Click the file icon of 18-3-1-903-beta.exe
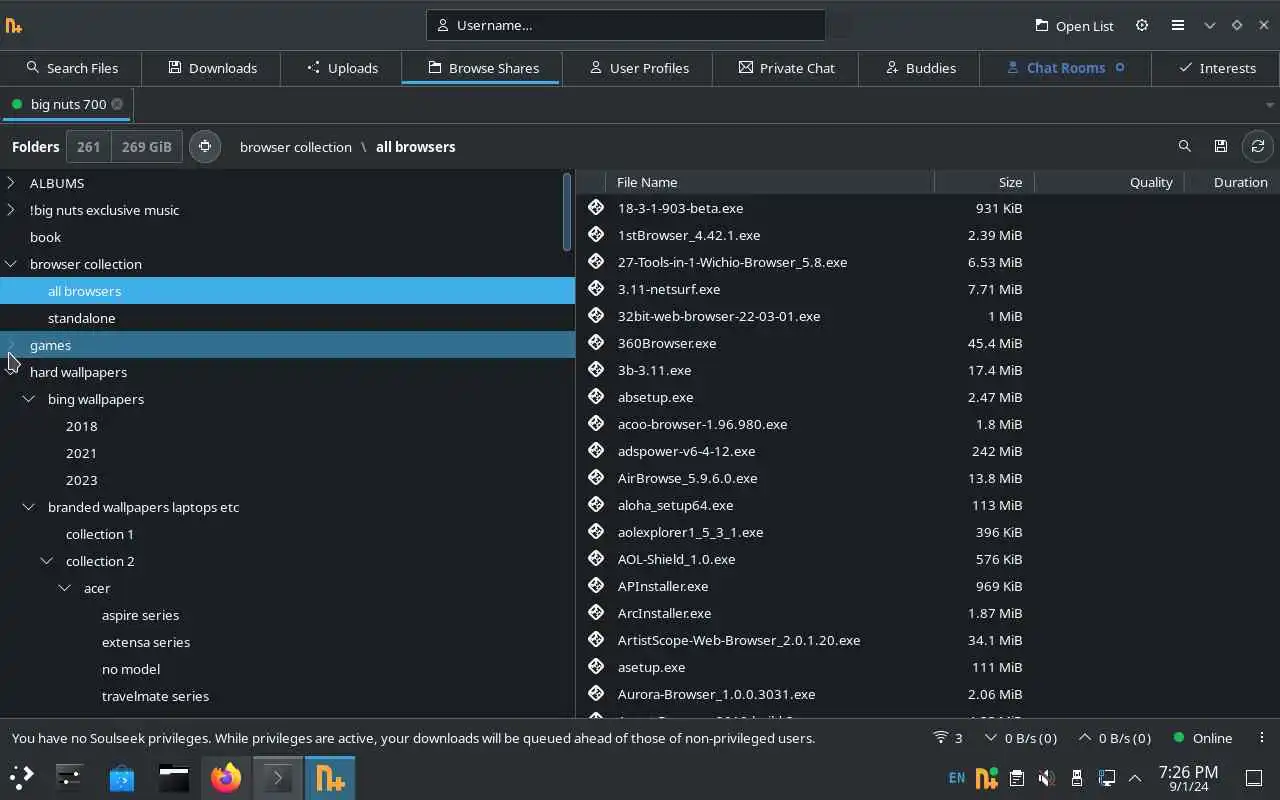Screen dimensions: 1280x800 (x=596, y=207)
